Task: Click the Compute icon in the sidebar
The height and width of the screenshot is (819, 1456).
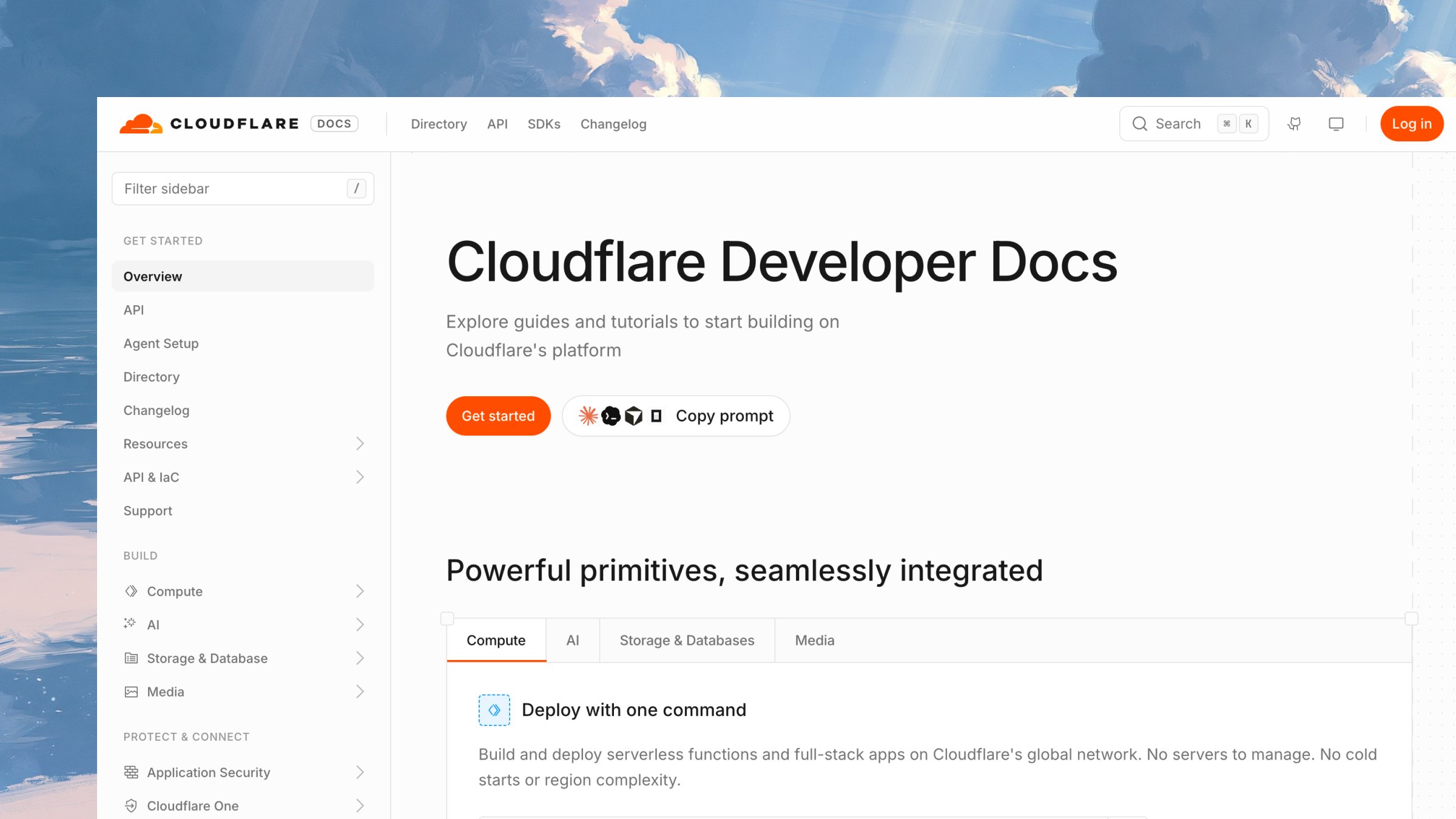Action: click(131, 591)
